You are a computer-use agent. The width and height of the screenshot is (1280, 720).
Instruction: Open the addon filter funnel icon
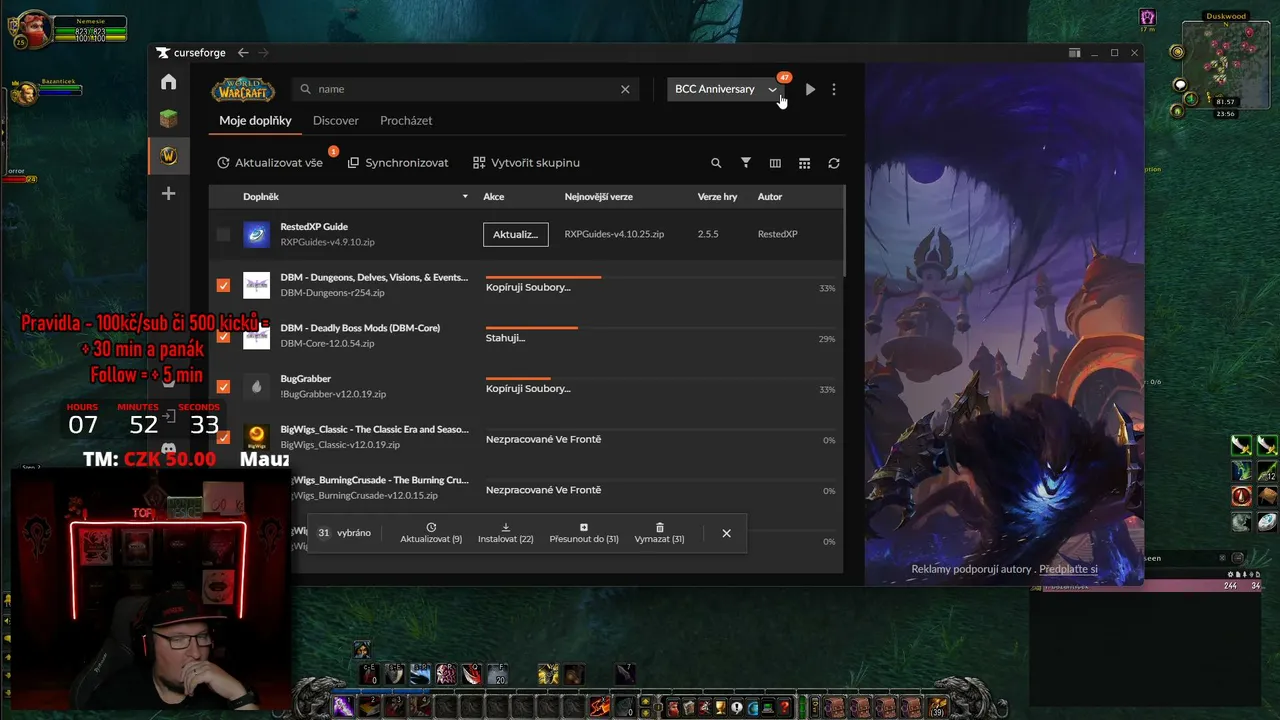(745, 163)
